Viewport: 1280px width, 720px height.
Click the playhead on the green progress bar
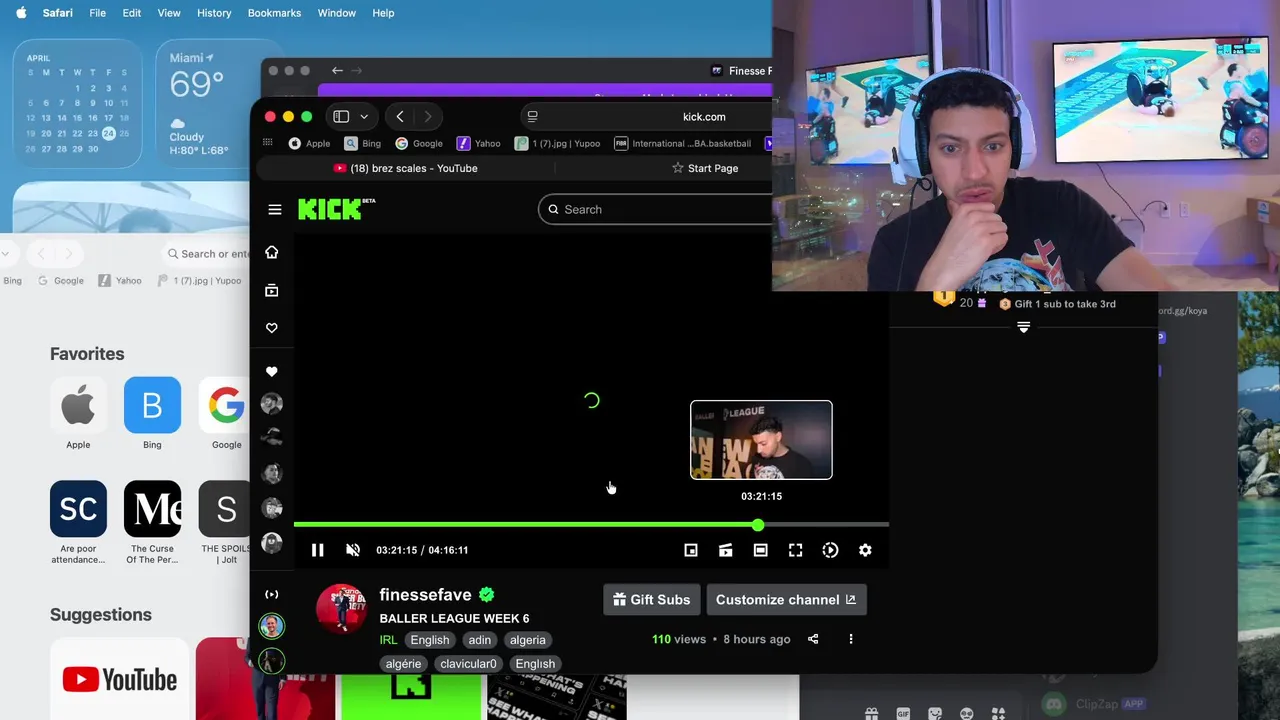(x=758, y=525)
